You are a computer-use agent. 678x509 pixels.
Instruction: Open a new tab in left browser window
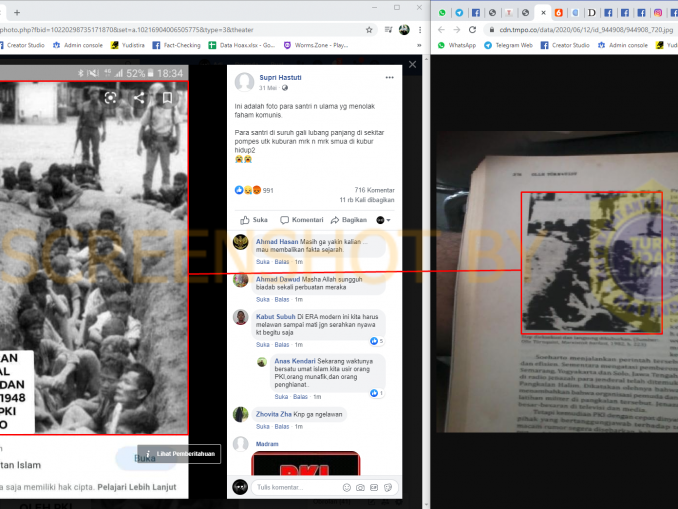pyautogui.click(x=17, y=13)
